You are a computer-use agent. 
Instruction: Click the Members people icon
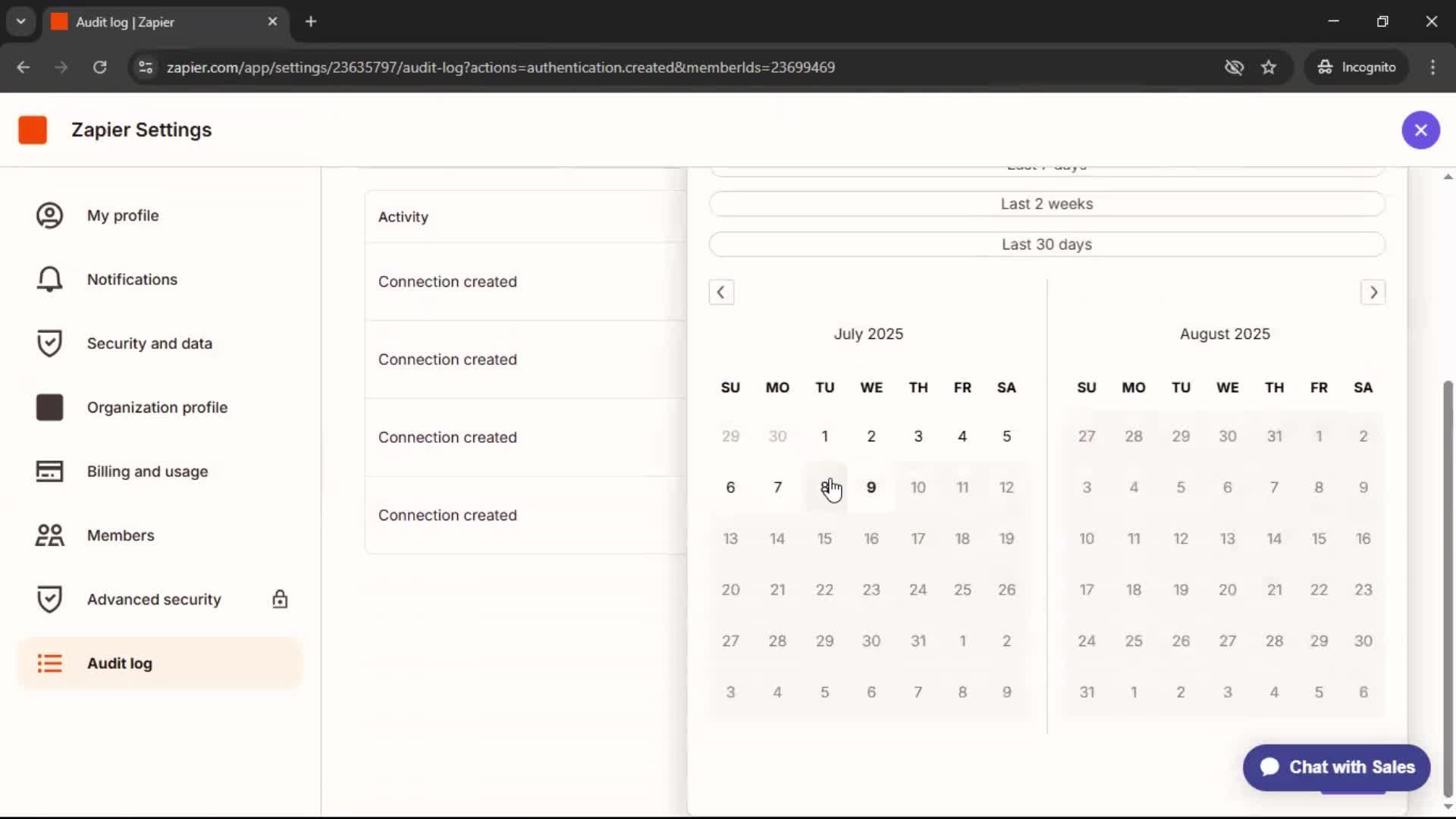(x=49, y=535)
